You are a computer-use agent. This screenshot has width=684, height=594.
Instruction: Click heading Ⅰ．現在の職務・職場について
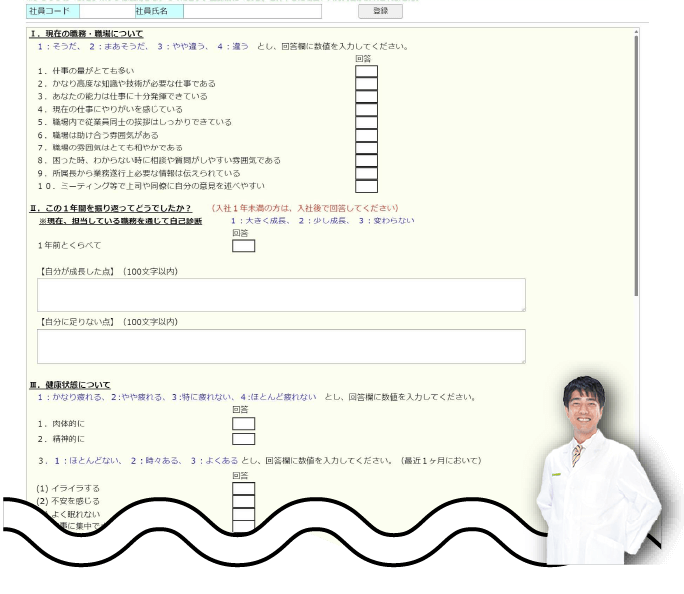pyautogui.click(x=86, y=34)
